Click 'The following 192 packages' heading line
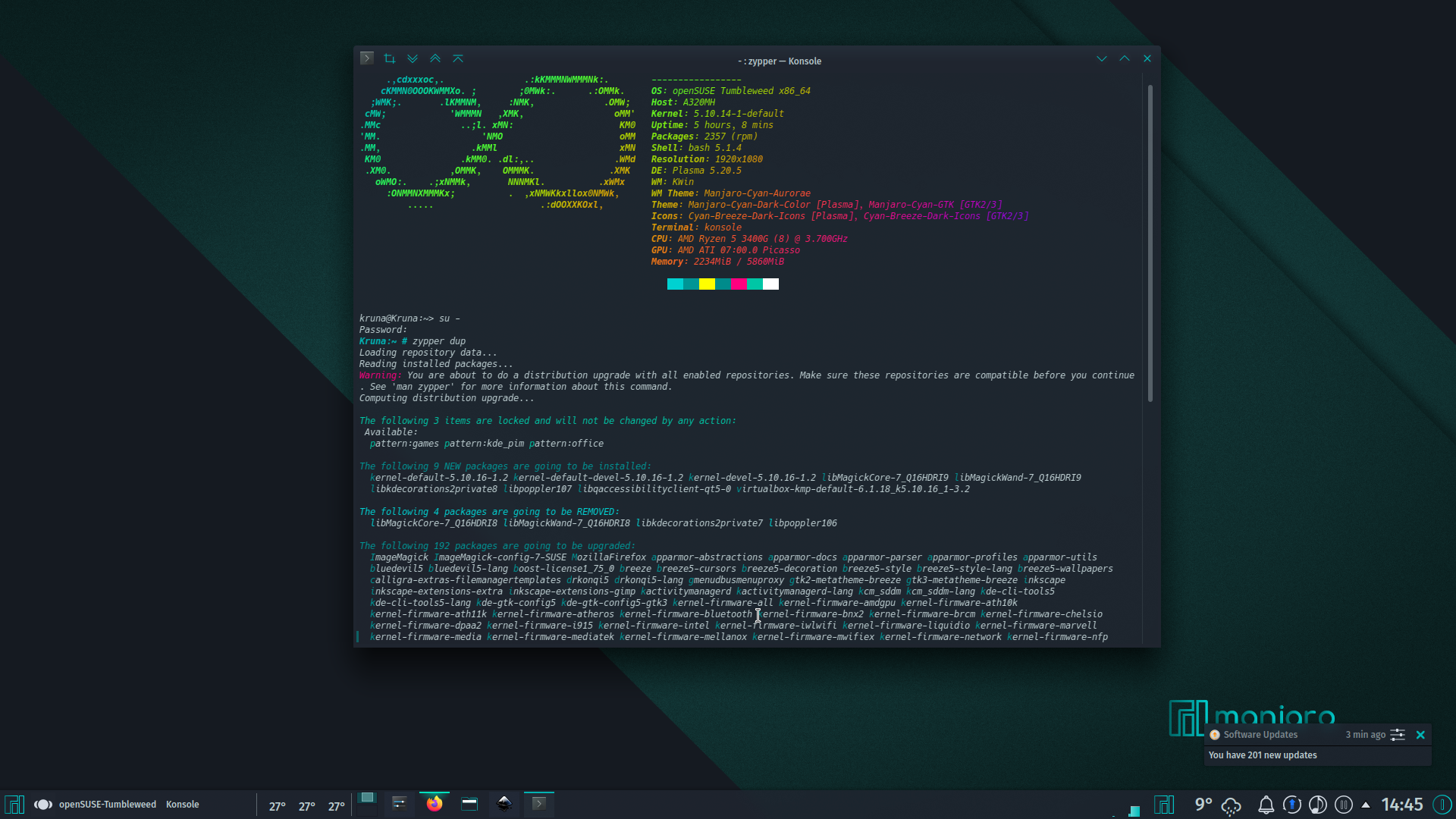Image resolution: width=1456 pixels, height=819 pixels. (497, 546)
